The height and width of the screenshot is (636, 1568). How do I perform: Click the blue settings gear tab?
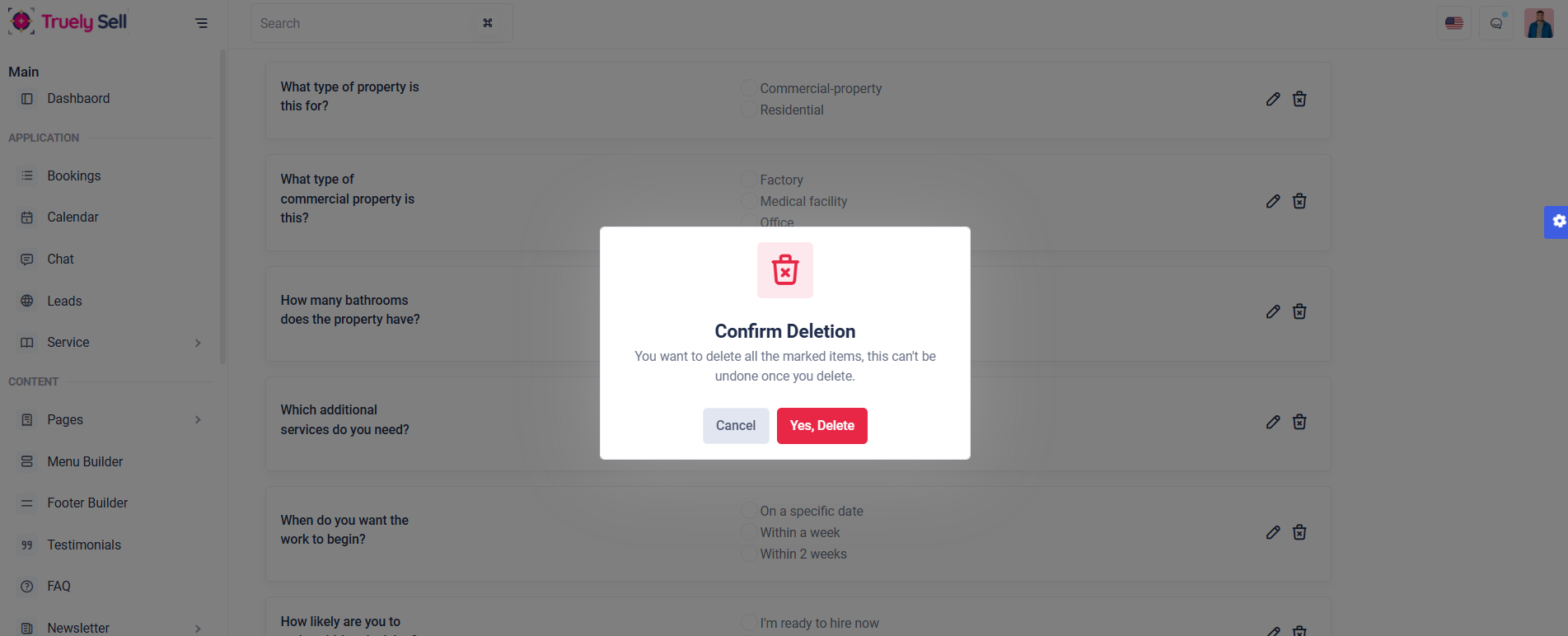click(x=1557, y=222)
